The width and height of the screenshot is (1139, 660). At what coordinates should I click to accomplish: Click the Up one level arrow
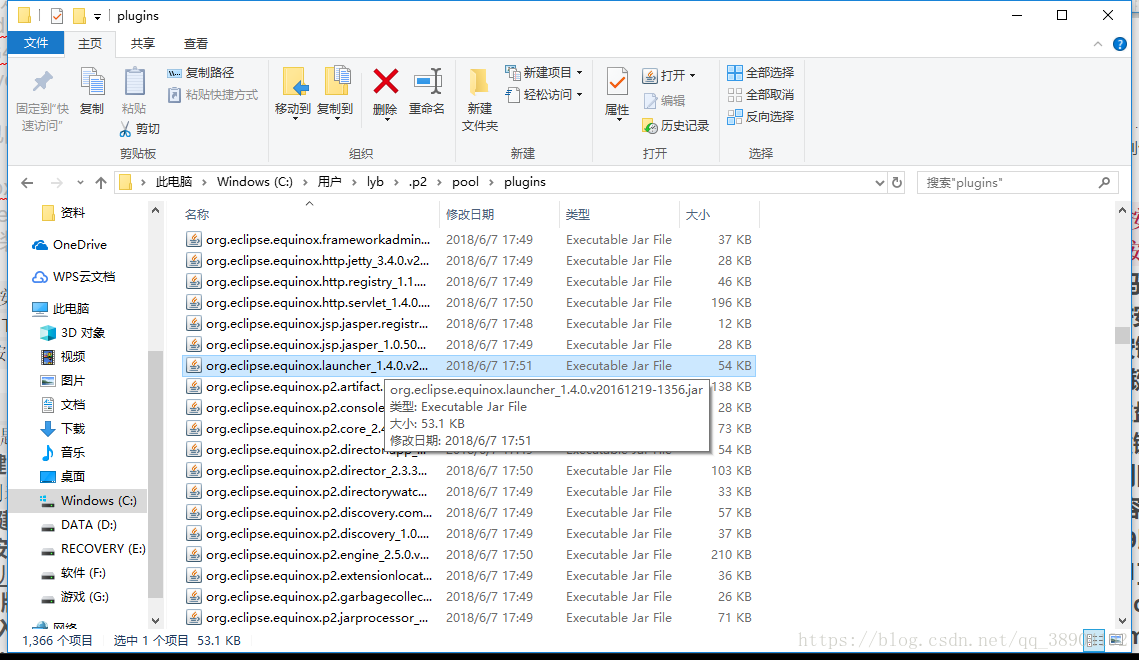click(x=101, y=182)
